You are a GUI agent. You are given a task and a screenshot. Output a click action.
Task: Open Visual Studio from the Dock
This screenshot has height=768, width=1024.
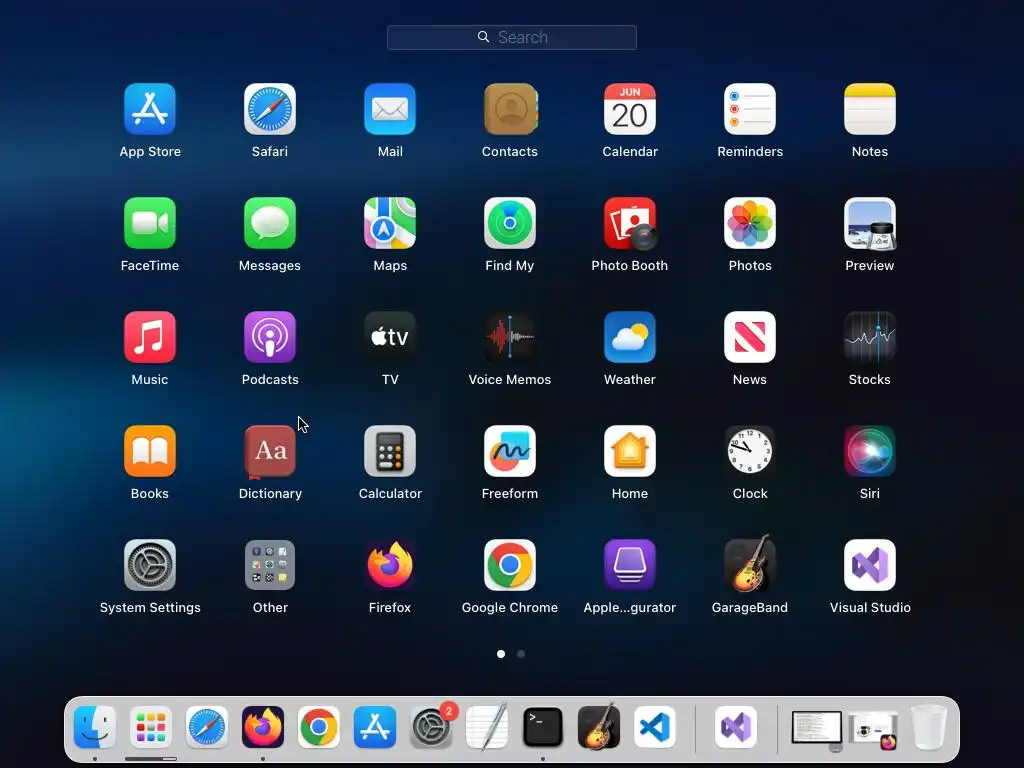click(736, 727)
